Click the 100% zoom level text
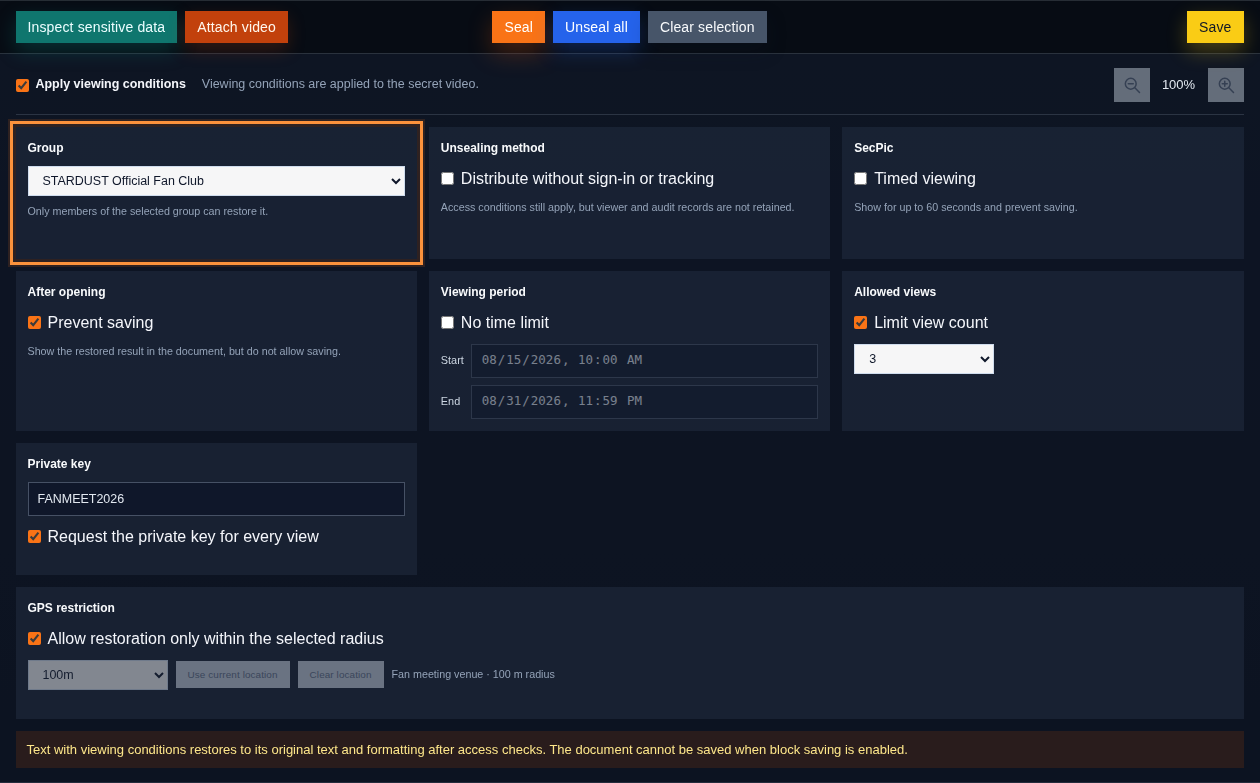The height and width of the screenshot is (783, 1260). pos(1178,85)
